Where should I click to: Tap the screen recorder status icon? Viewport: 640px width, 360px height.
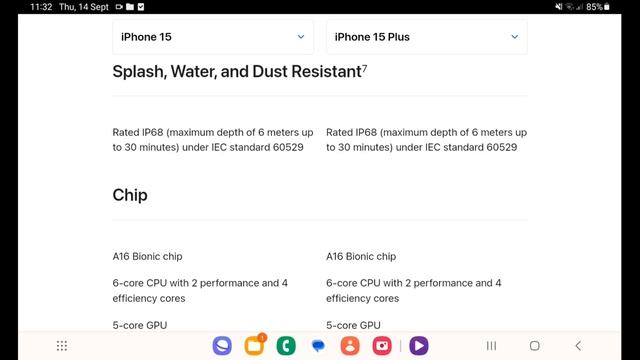point(119,7)
